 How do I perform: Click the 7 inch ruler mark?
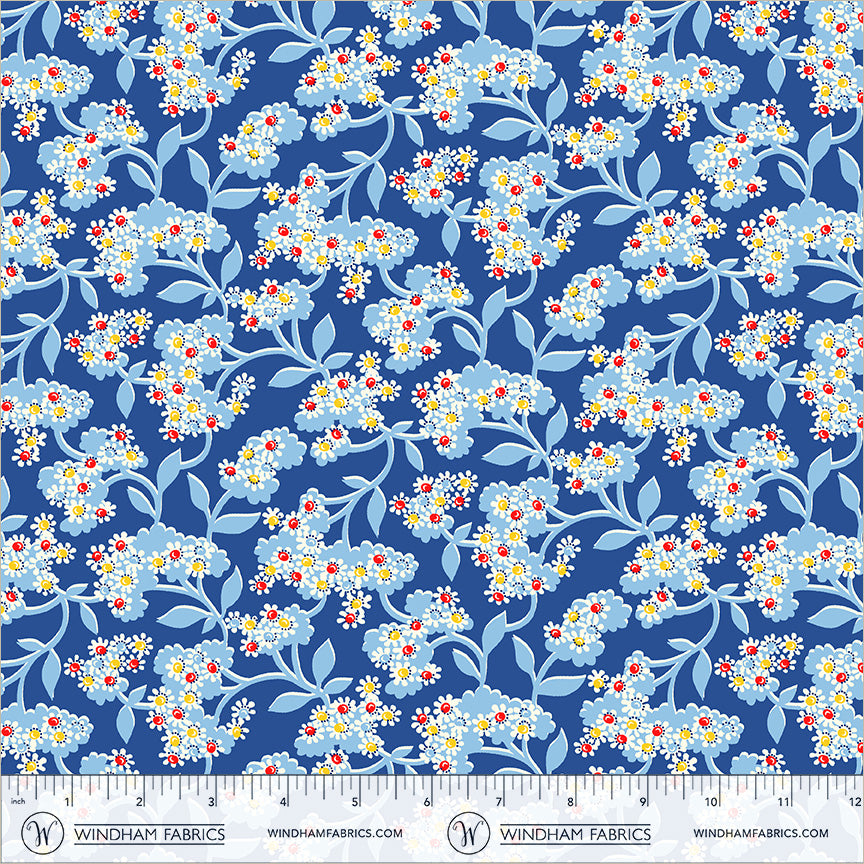(499, 801)
